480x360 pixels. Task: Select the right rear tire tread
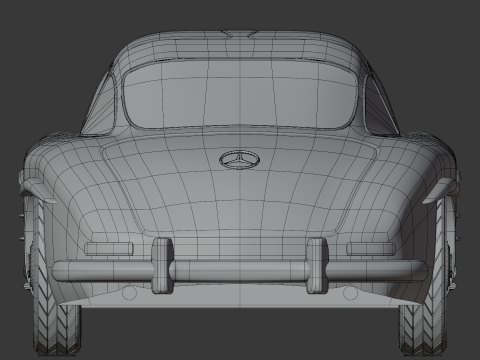(x=423, y=328)
